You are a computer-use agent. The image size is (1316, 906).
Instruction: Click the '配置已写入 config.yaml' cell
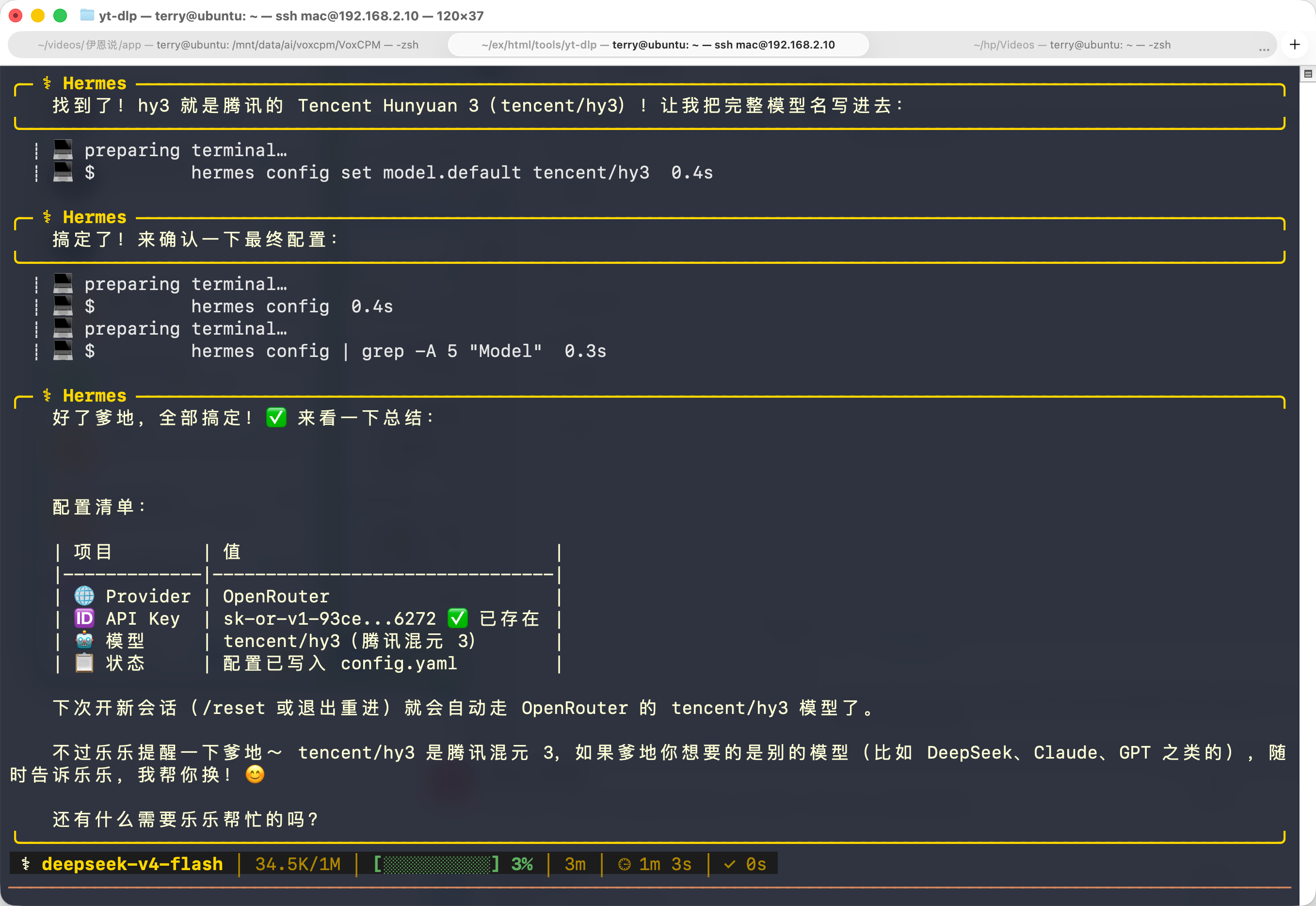pos(340,663)
